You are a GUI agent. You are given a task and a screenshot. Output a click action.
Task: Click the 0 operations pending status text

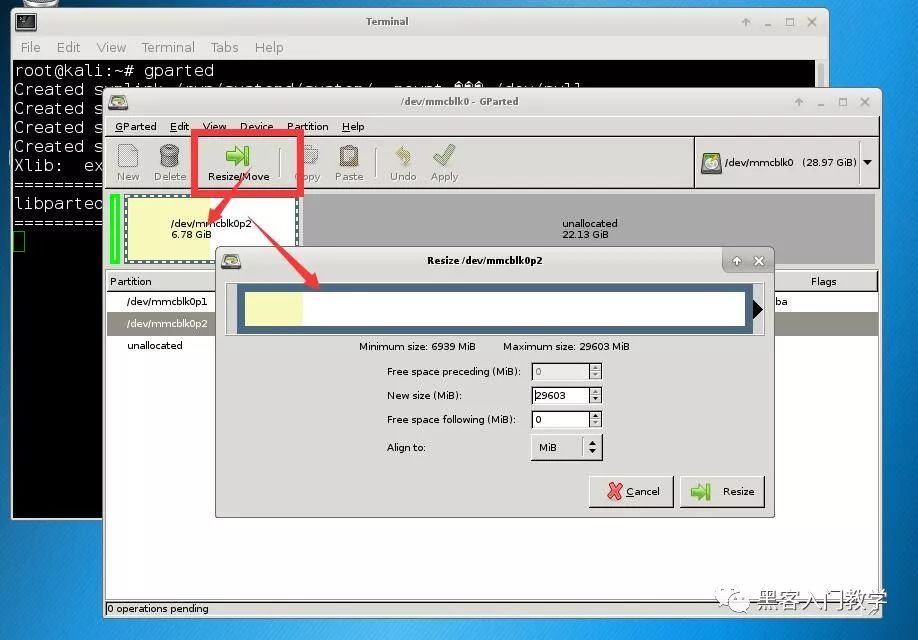(x=158, y=608)
